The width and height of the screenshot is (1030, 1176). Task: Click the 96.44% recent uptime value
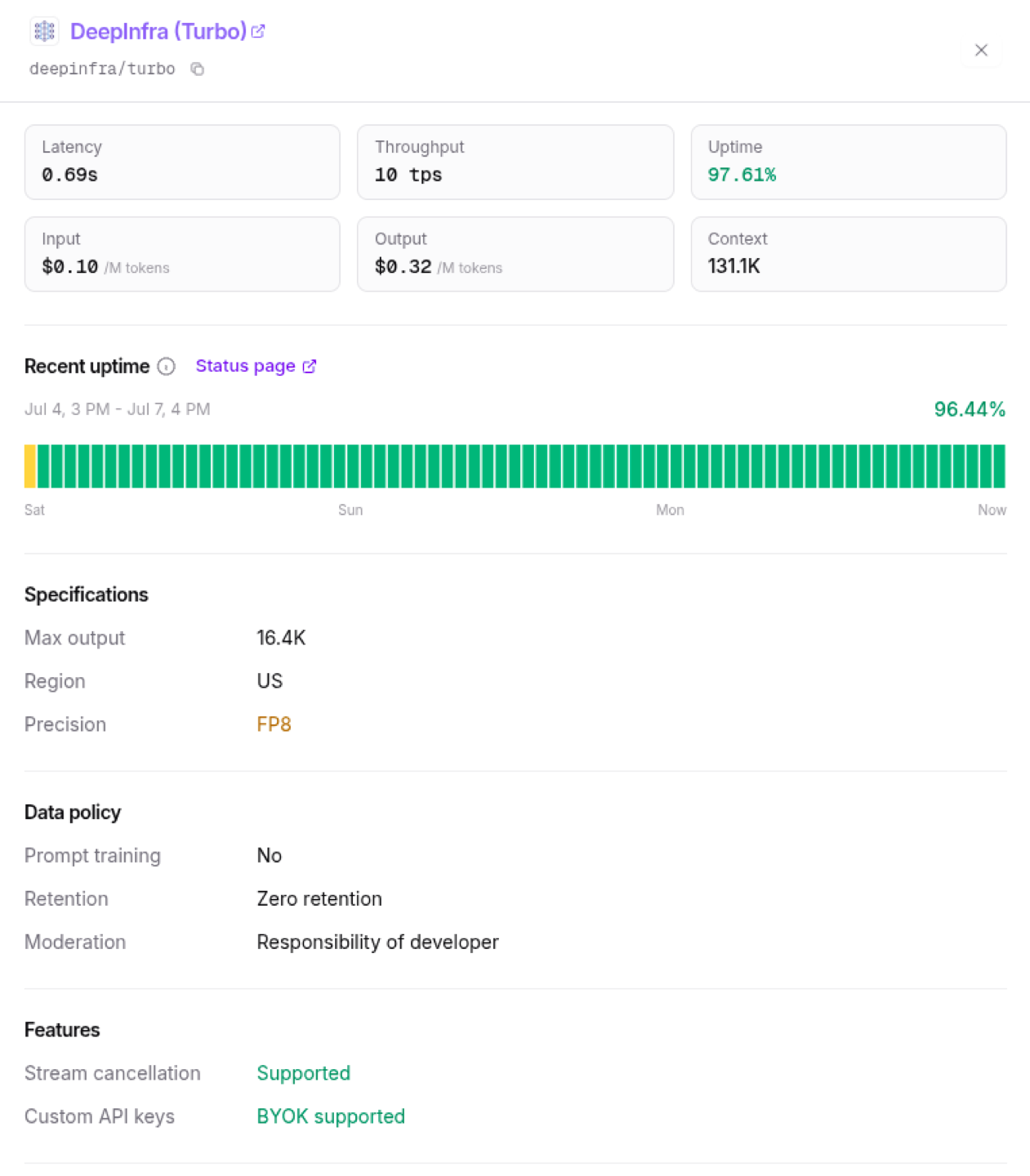point(970,409)
